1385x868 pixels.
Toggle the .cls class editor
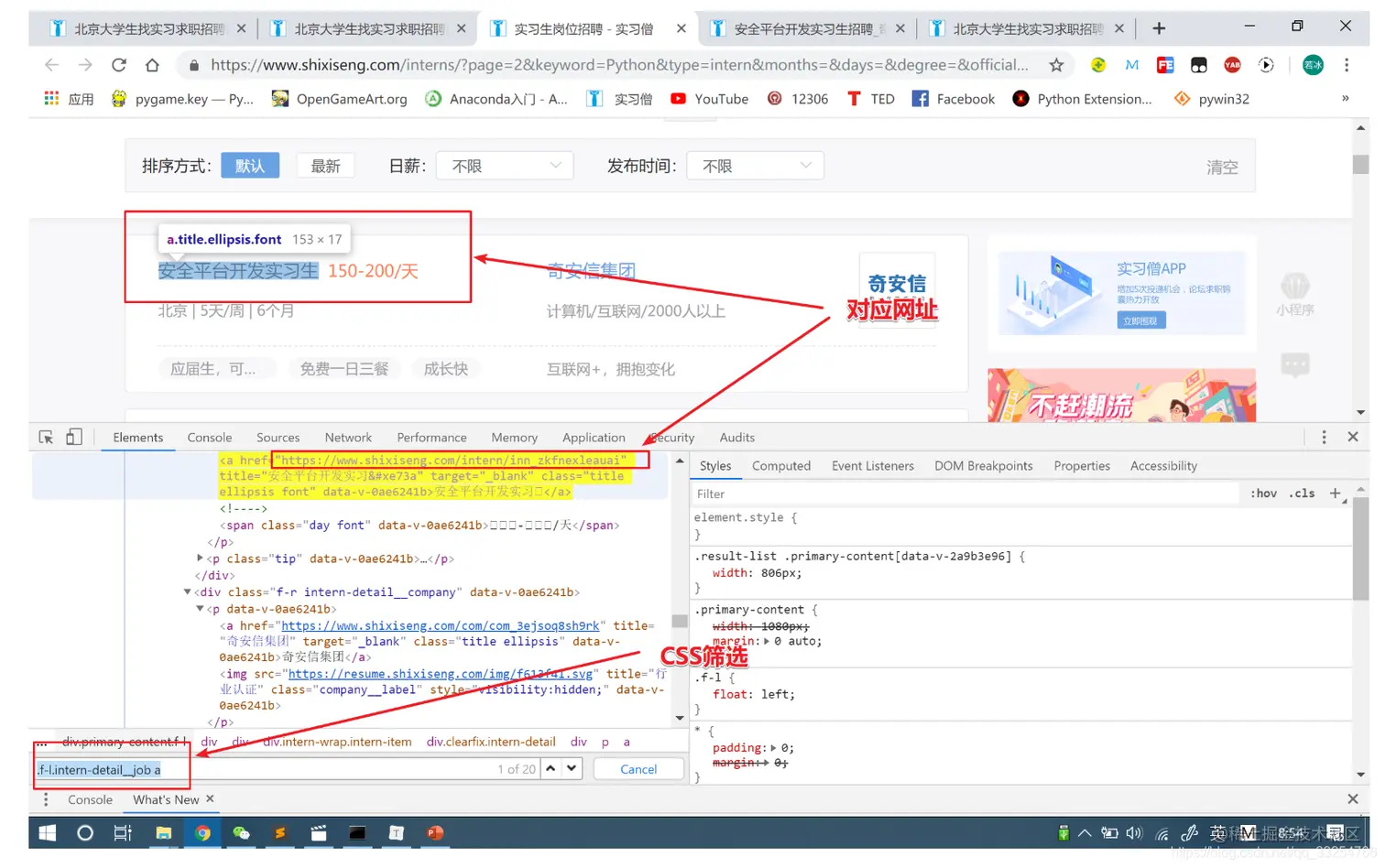pyautogui.click(x=1302, y=494)
